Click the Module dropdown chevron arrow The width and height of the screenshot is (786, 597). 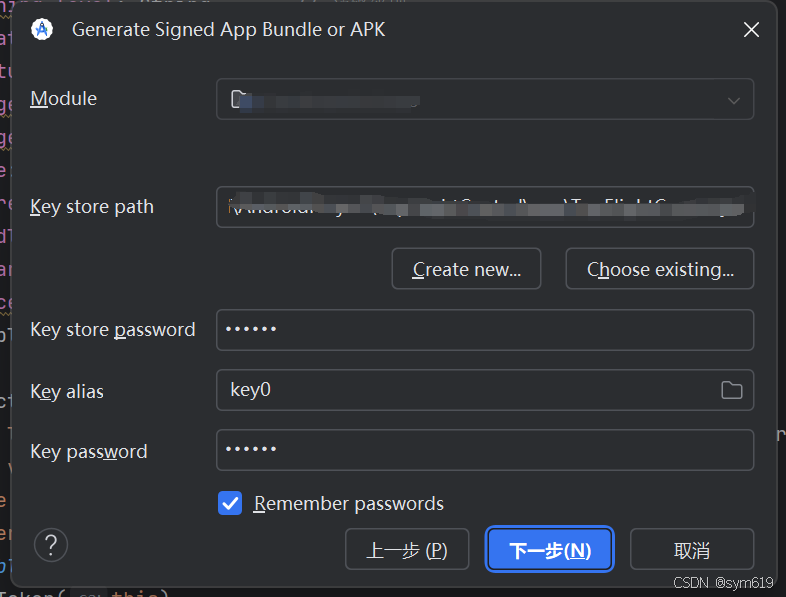click(733, 101)
